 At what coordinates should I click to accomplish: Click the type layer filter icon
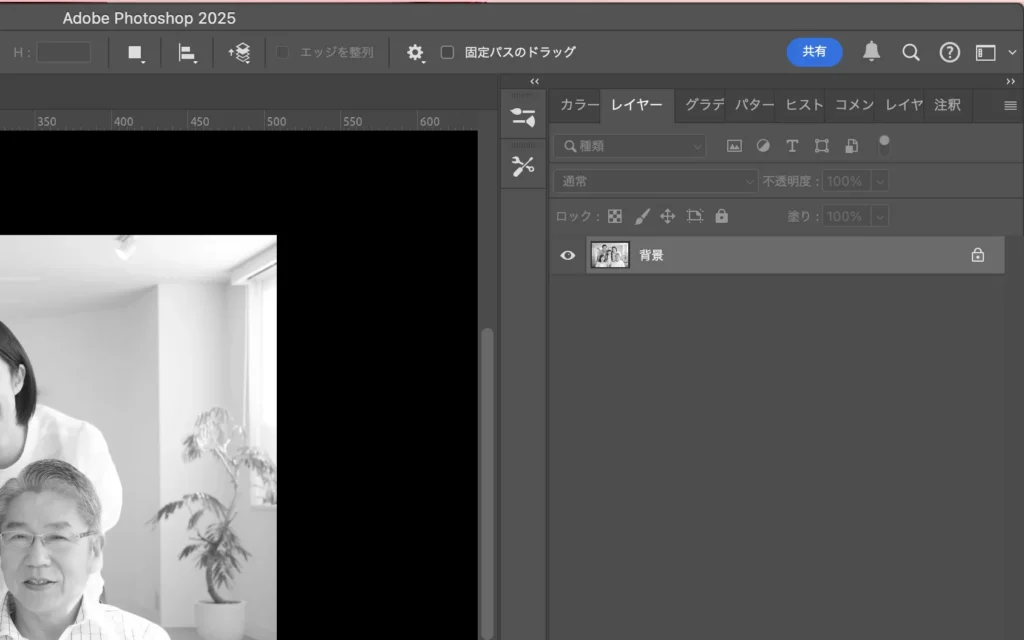(792, 146)
